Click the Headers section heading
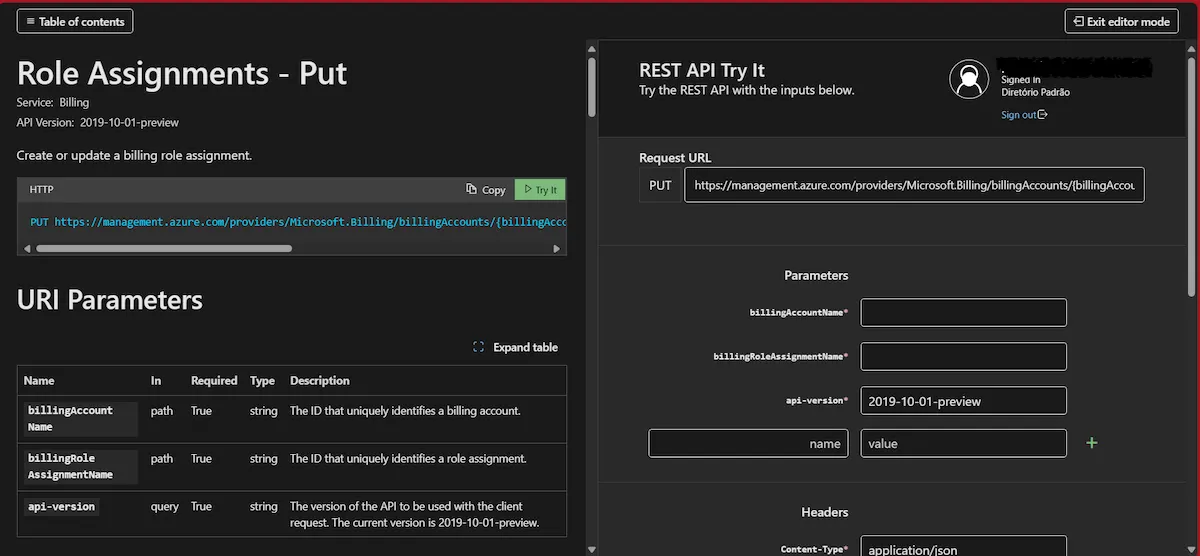 coord(825,512)
